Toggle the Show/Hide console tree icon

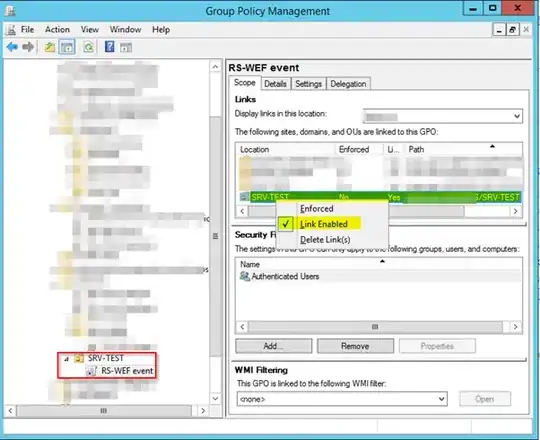(67, 47)
